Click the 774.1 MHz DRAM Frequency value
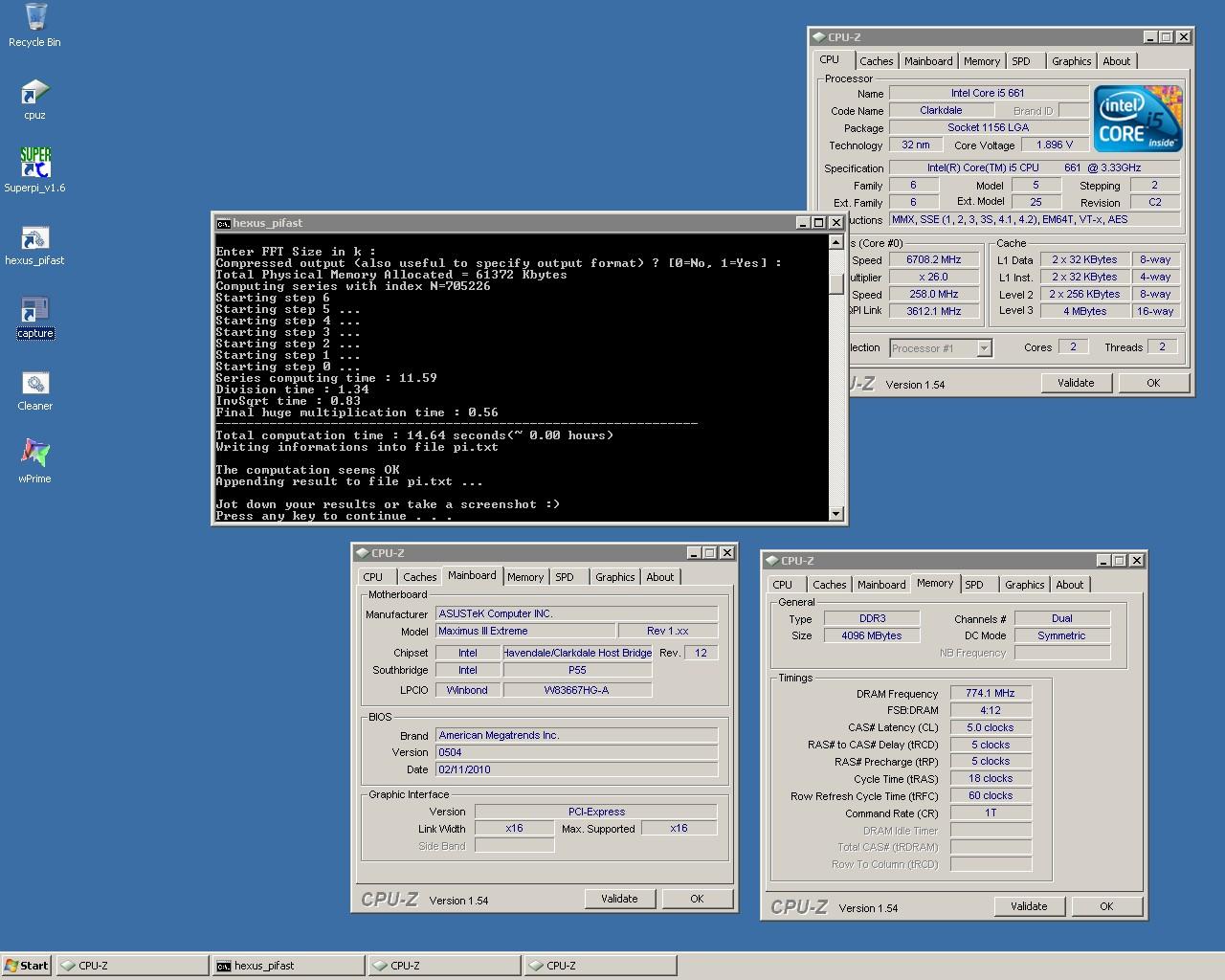Viewport: 1225px width, 980px height. tap(991, 693)
